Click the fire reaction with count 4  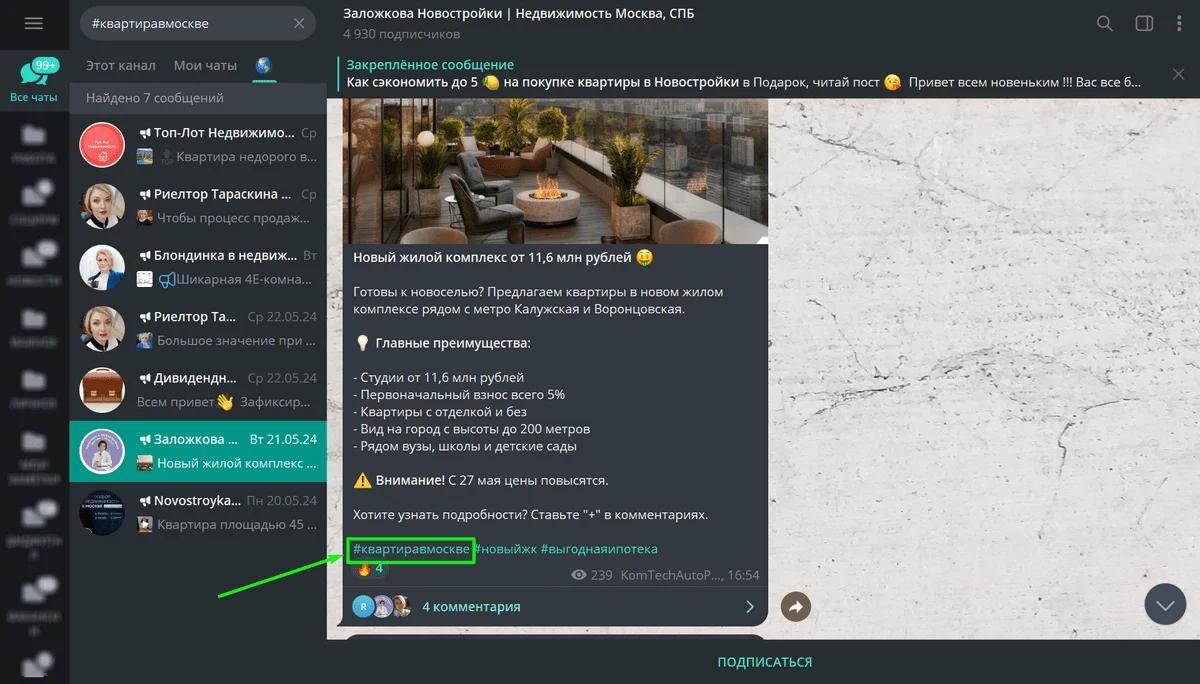click(x=369, y=569)
